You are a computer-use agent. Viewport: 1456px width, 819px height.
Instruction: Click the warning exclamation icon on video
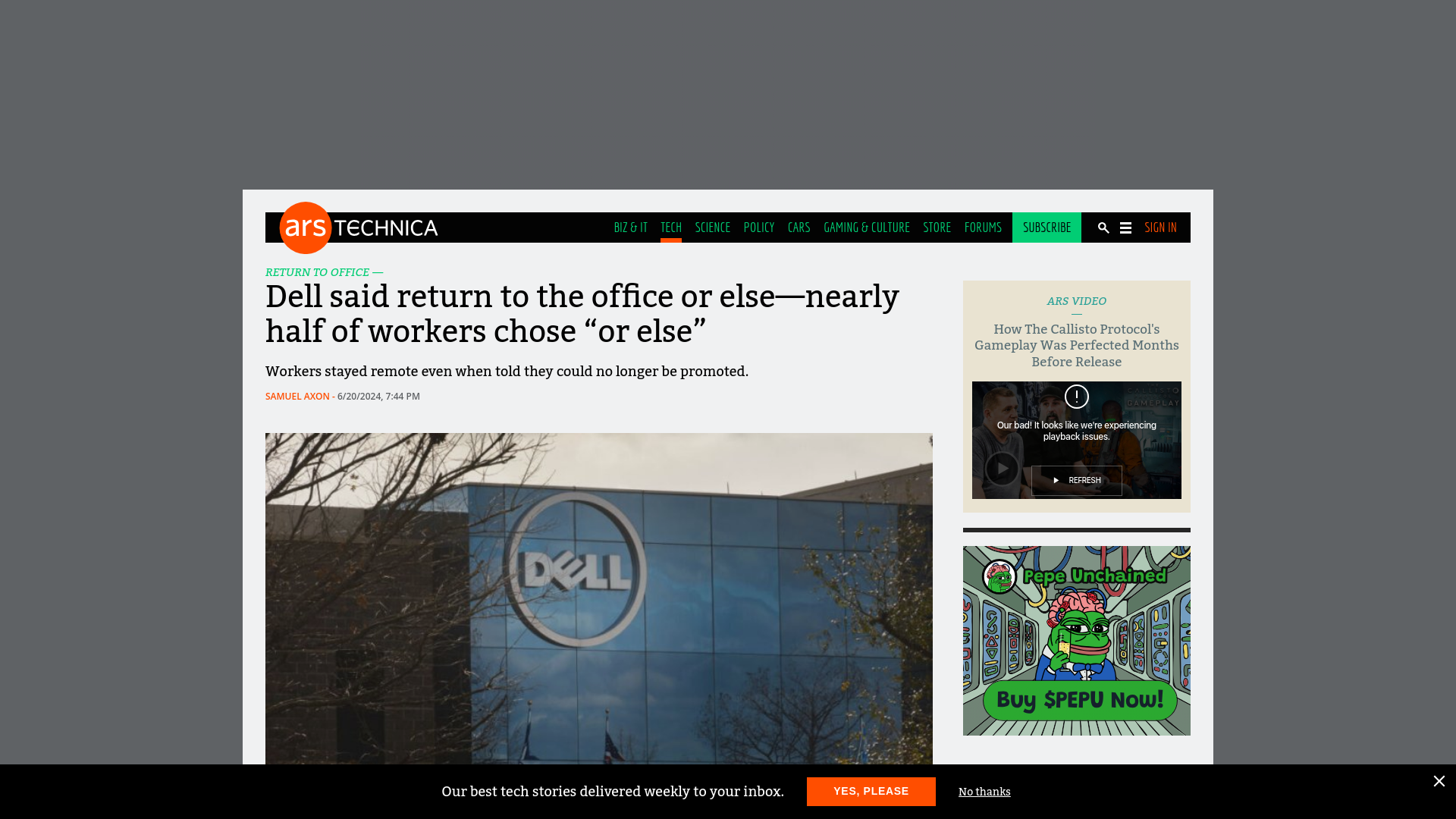[1076, 397]
